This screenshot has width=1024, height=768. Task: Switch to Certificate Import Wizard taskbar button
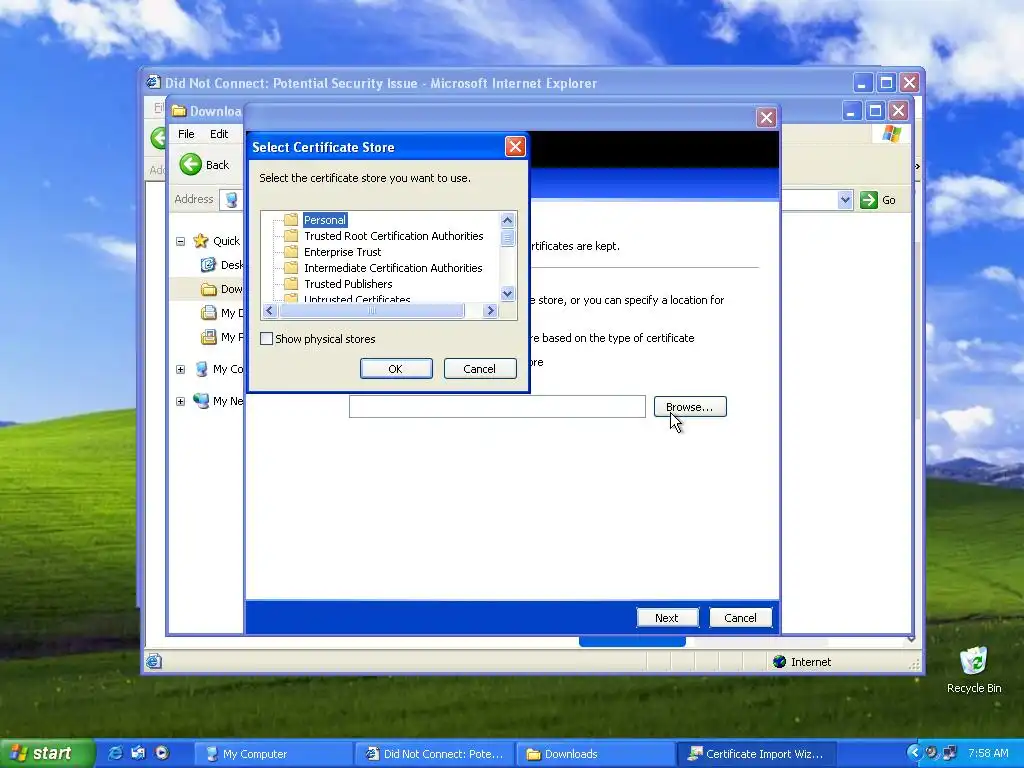[756, 754]
